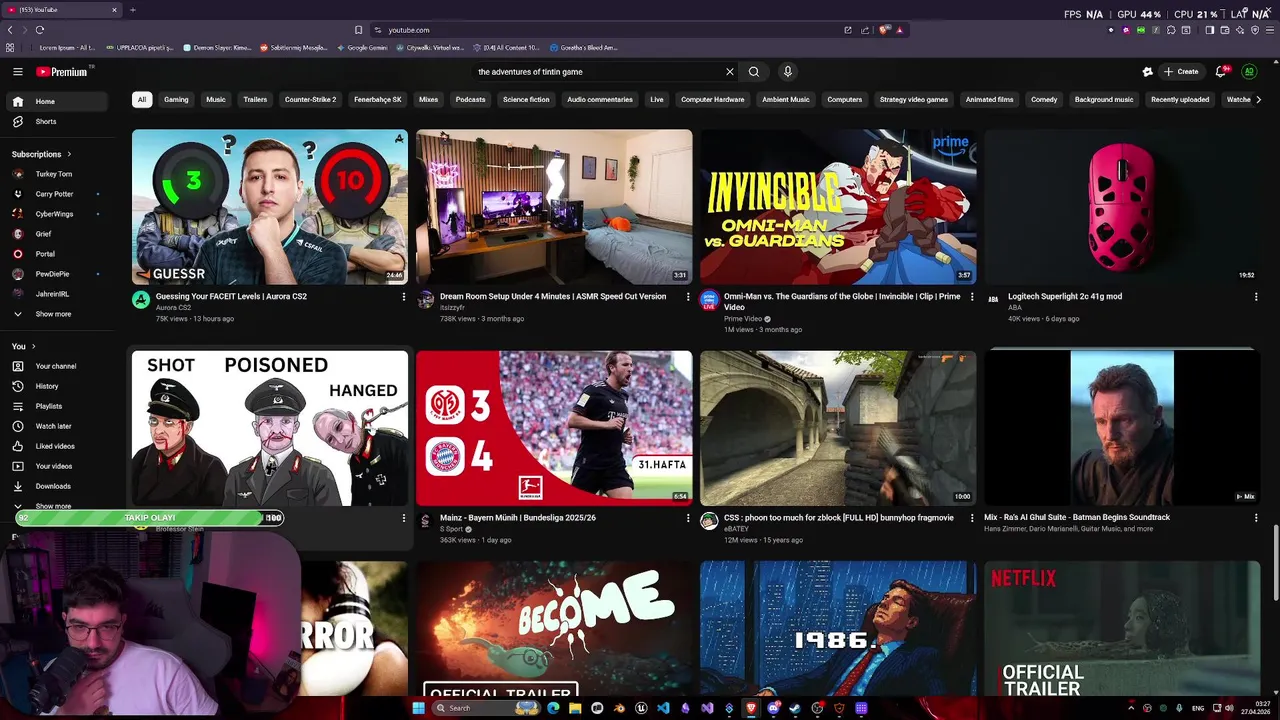This screenshot has width=1280, height=720.
Task: Play the Invincible Omni-Man vs Guardians thumbnail
Action: (838, 207)
